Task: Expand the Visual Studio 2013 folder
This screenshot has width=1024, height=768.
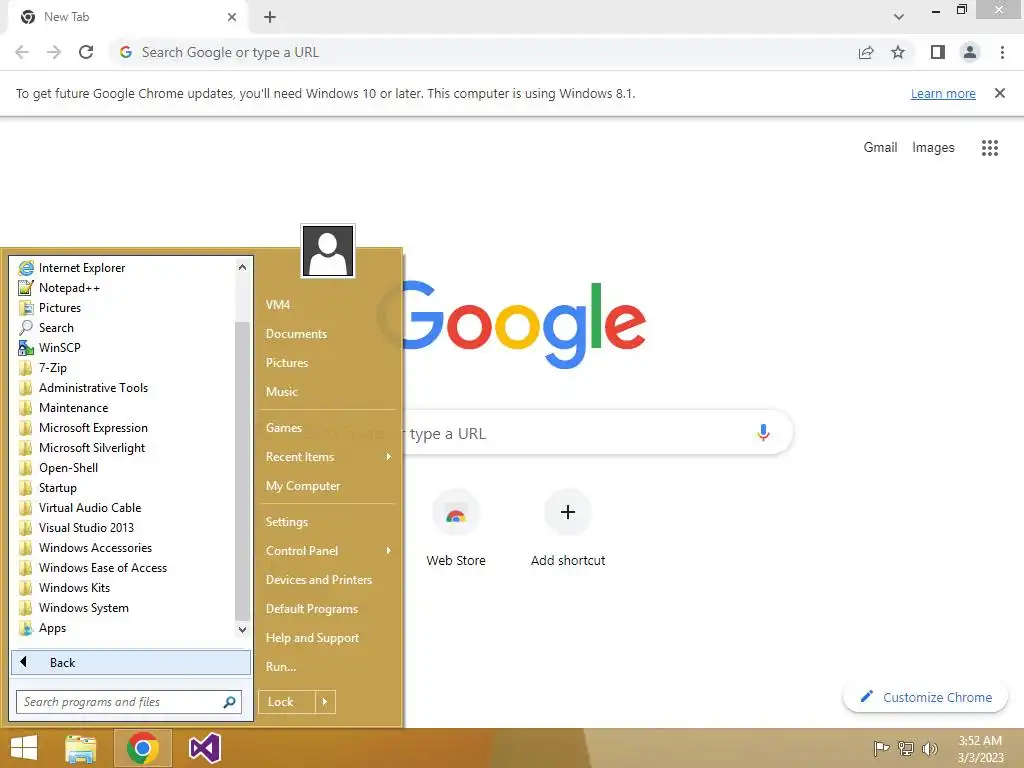Action: click(x=86, y=528)
